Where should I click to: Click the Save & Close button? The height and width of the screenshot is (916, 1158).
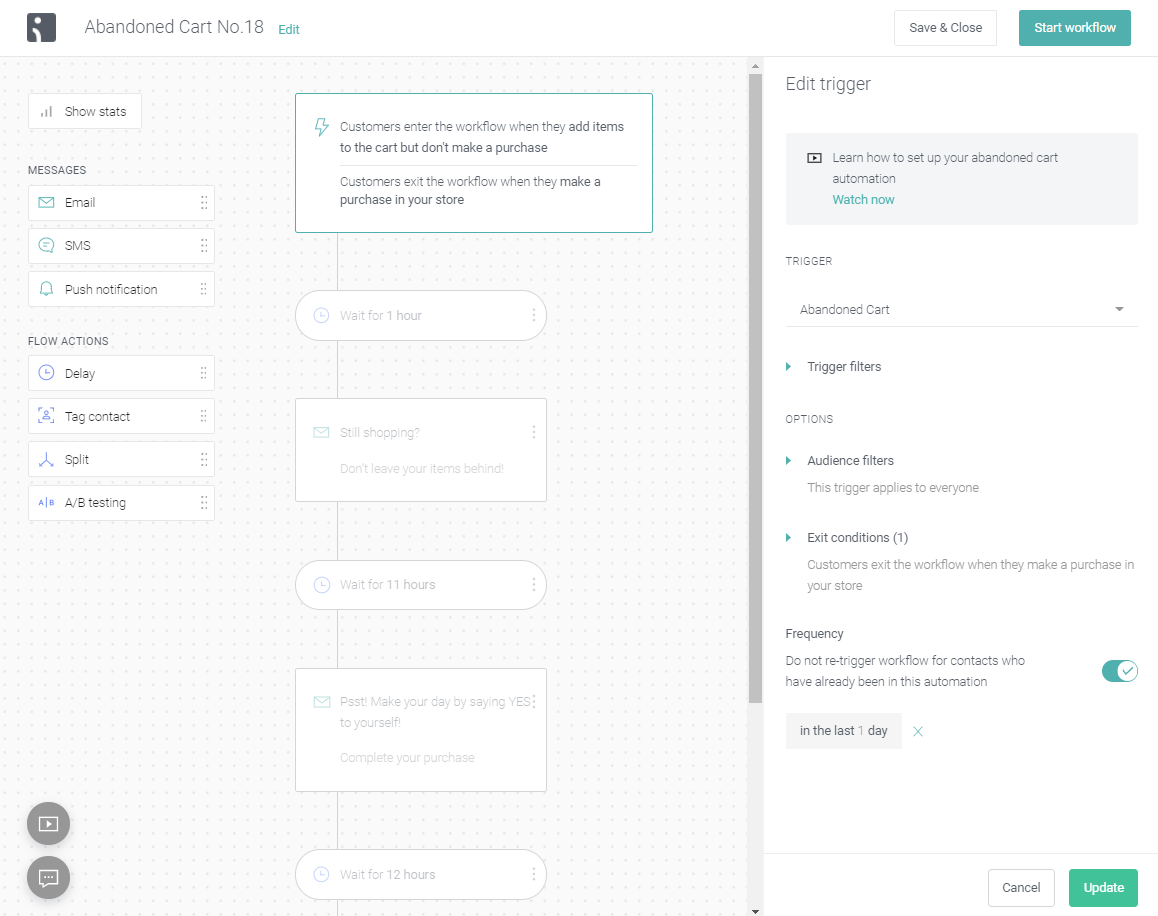pos(945,28)
